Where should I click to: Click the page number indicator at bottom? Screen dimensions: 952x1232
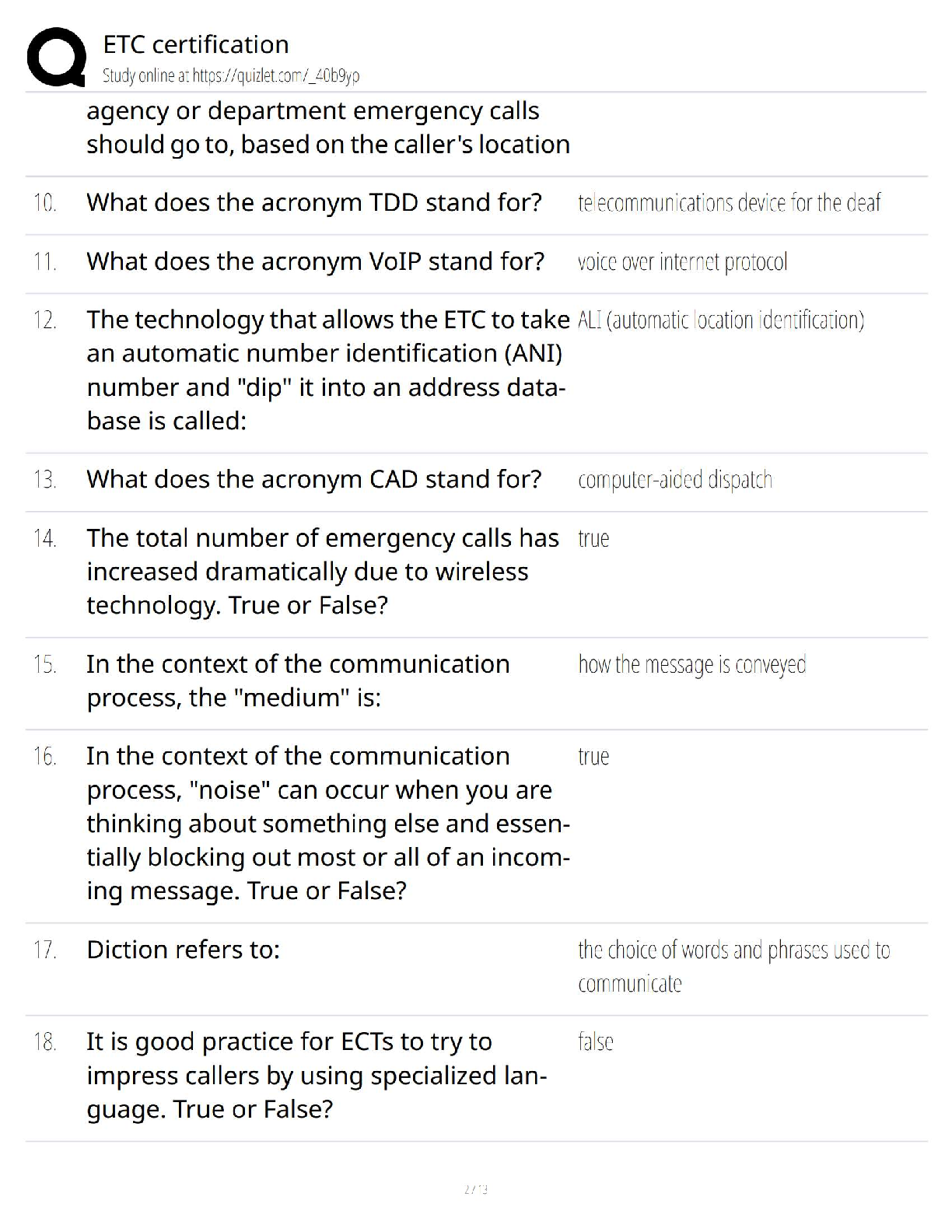tap(475, 1188)
